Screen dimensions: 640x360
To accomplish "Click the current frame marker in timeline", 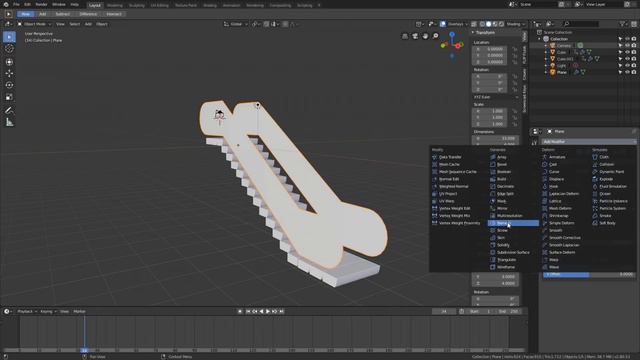I will 84,350.
